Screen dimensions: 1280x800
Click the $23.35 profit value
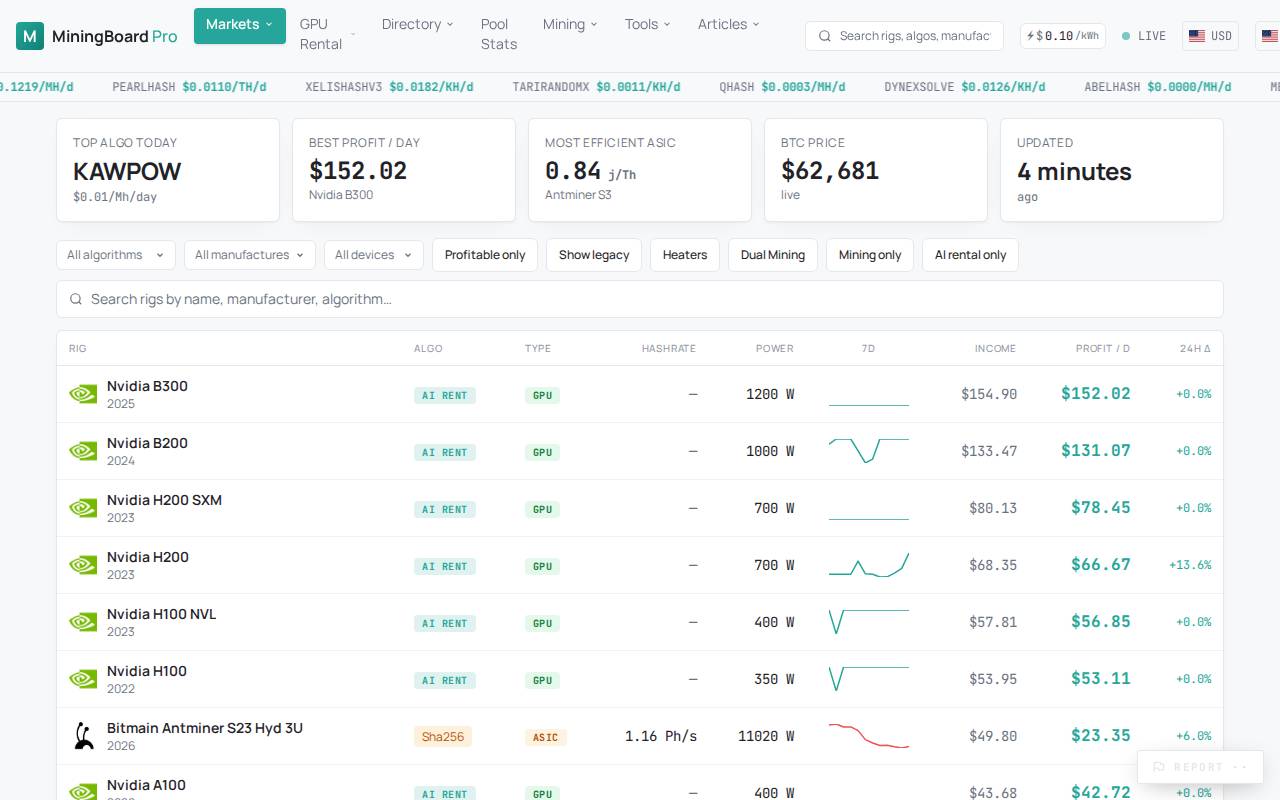click(1101, 736)
